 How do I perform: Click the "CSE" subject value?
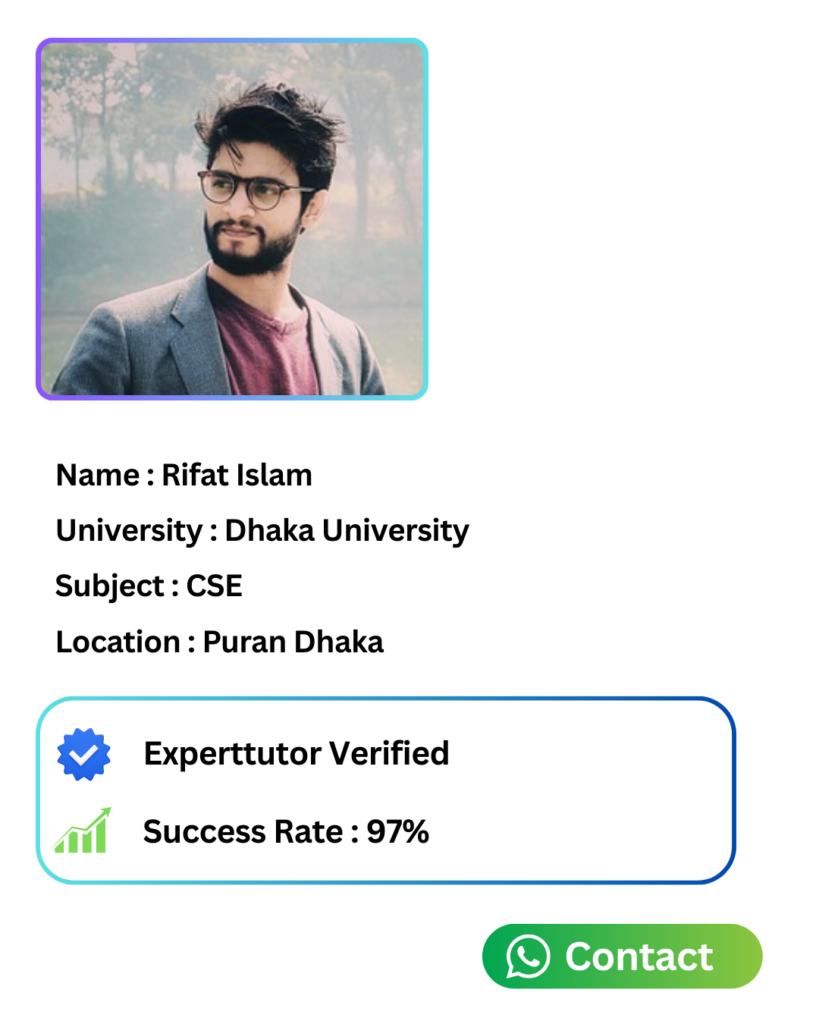point(214,585)
